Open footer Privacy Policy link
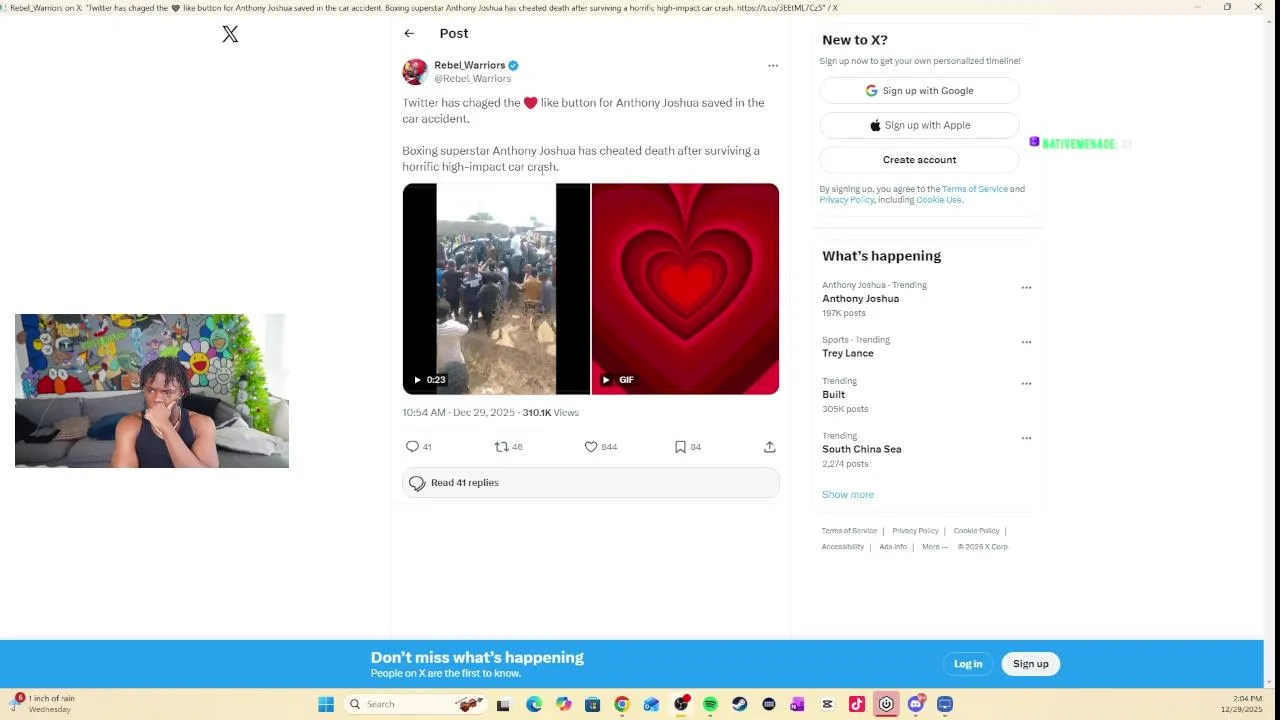 (x=915, y=531)
